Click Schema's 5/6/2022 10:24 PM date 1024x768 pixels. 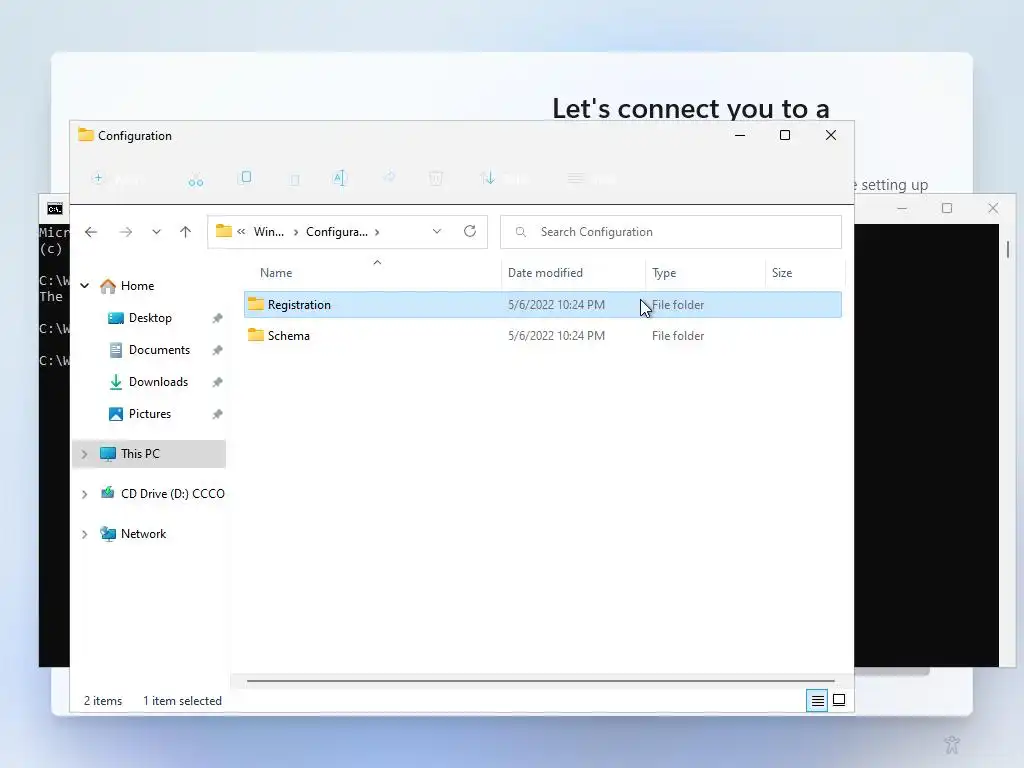[x=556, y=336]
